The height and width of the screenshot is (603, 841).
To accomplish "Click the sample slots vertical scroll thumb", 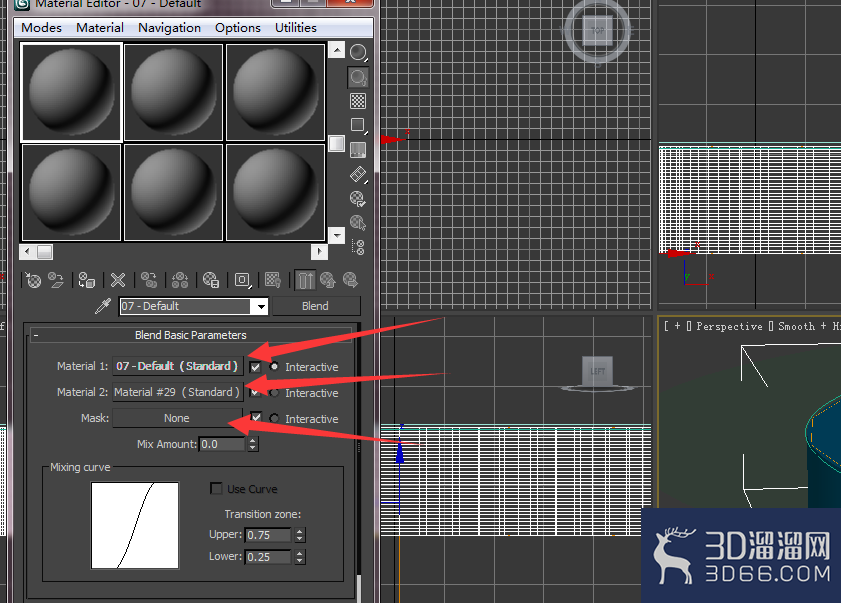I will tap(336, 143).
